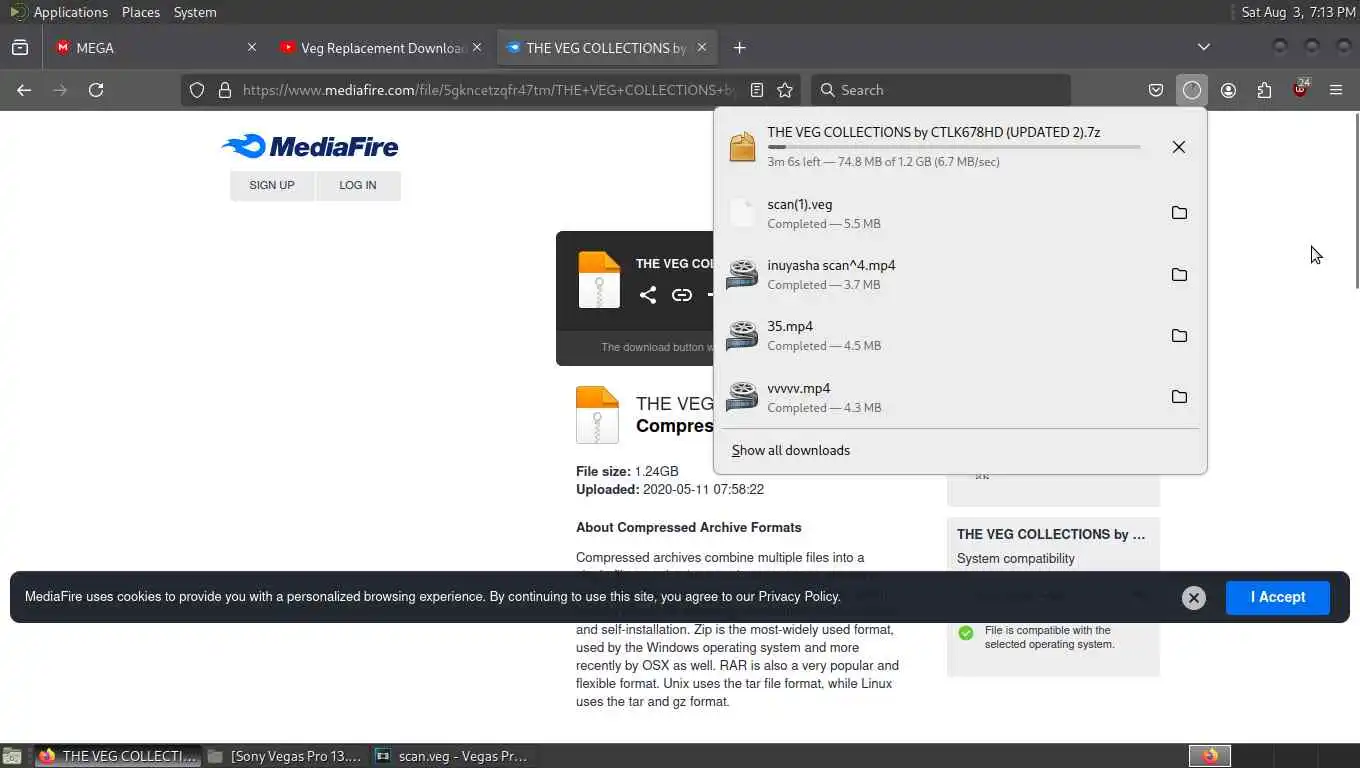The image size is (1360, 768).
Task: Open the Places menu
Action: coord(141,12)
